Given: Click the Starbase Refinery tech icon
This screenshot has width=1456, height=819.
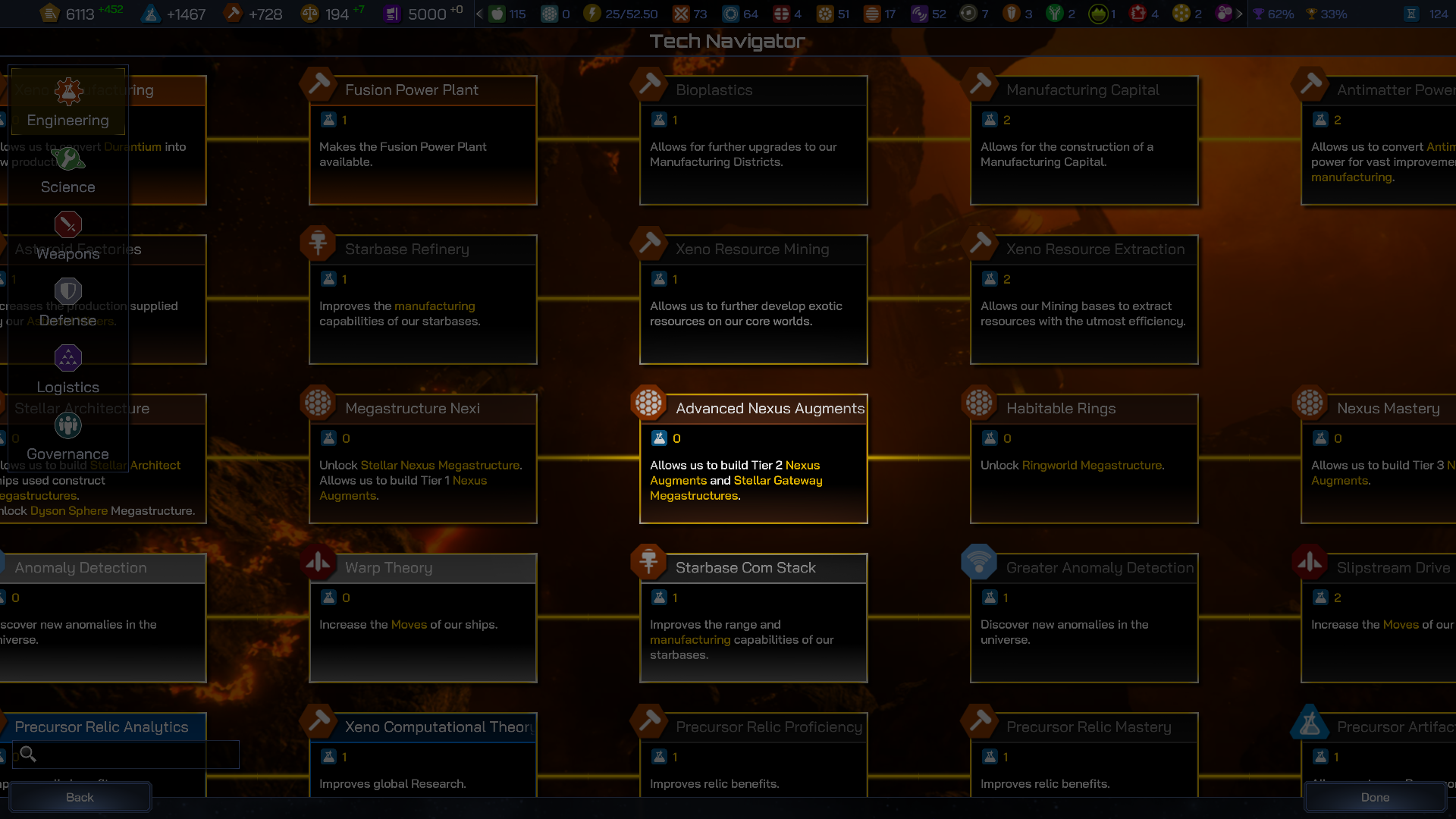Looking at the screenshot, I should [x=318, y=243].
